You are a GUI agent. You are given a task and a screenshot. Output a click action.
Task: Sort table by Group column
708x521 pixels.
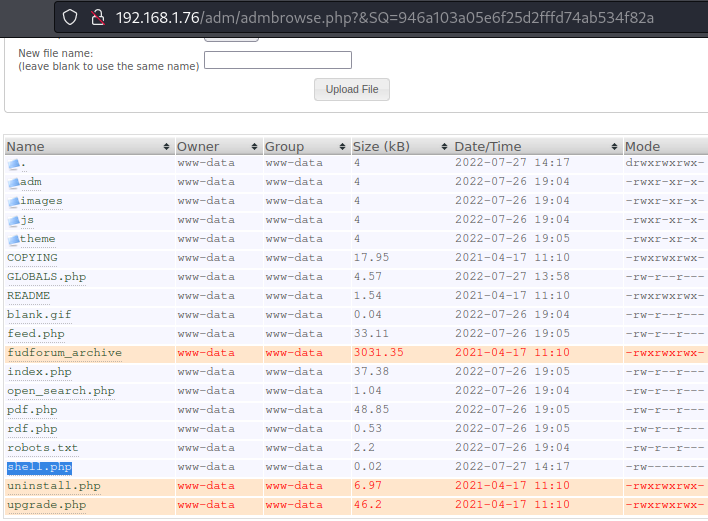click(305, 147)
